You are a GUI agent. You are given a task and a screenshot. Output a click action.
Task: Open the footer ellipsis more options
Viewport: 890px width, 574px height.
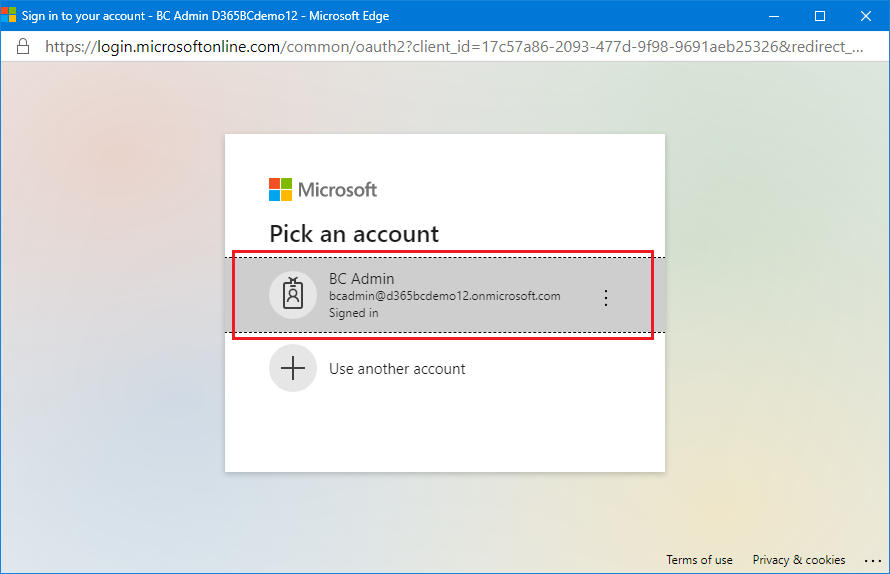(x=872, y=560)
